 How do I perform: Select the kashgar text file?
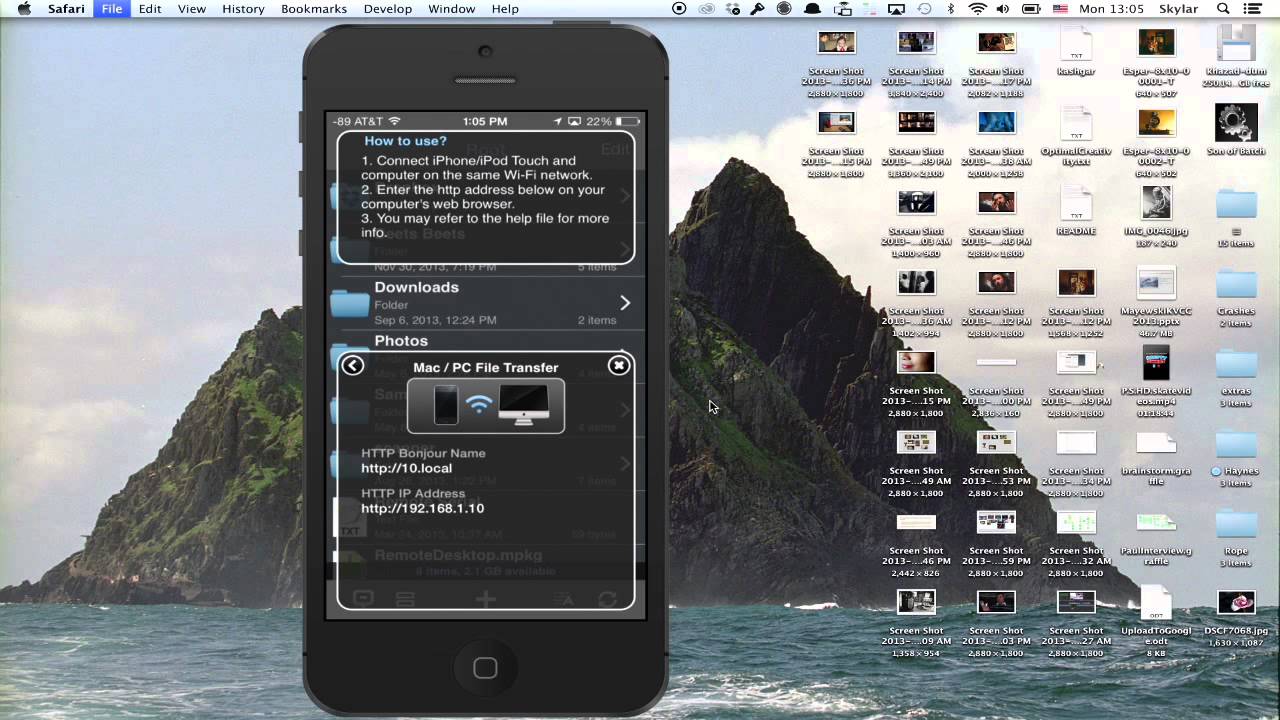1076,43
